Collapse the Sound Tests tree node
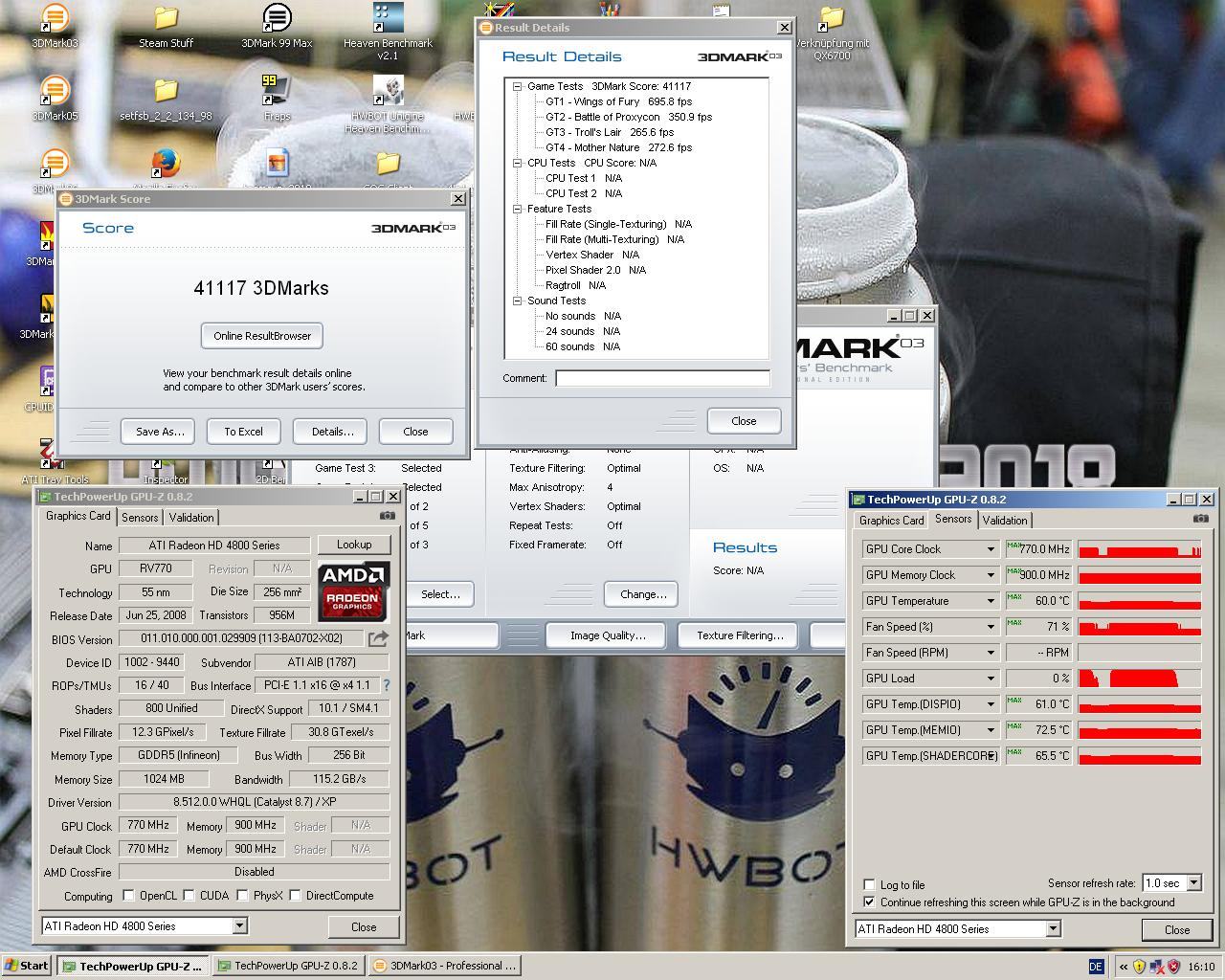This screenshot has height=980, width=1225. [518, 301]
